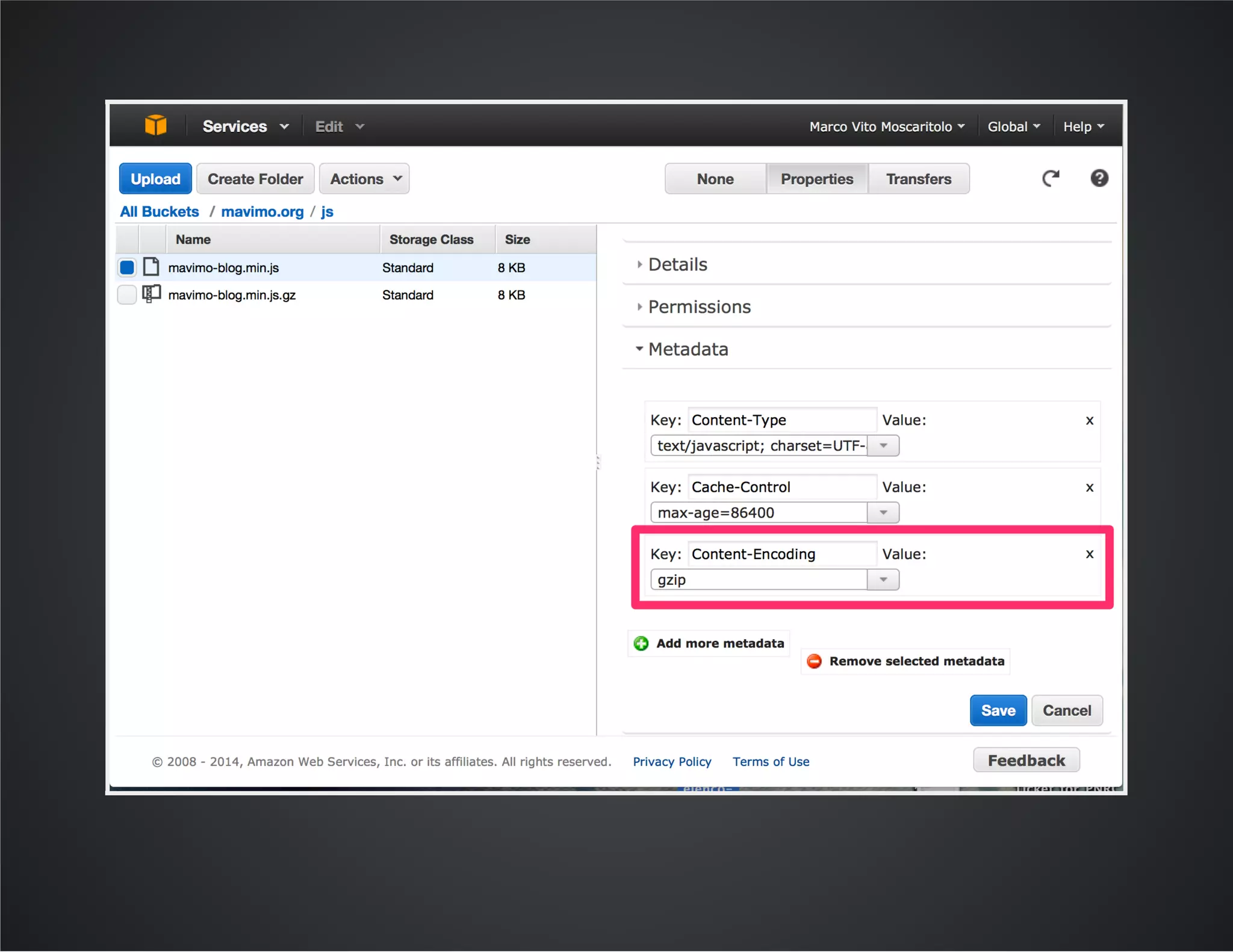Click the orange AWS cube logo
Viewport: 1233px width, 952px height.
click(x=155, y=125)
